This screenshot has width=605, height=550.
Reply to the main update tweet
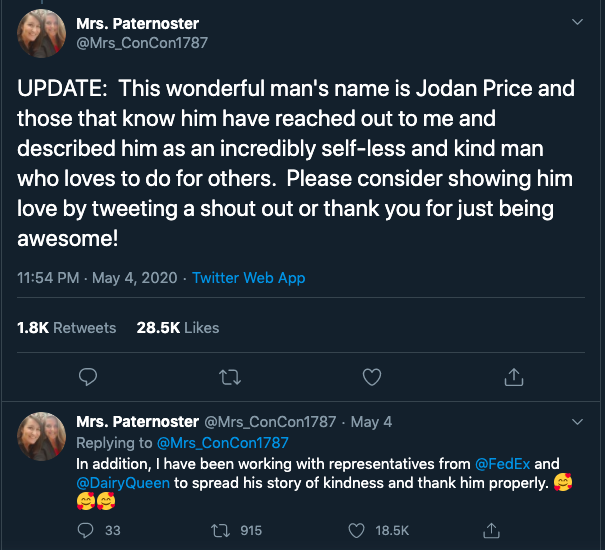coord(88,376)
